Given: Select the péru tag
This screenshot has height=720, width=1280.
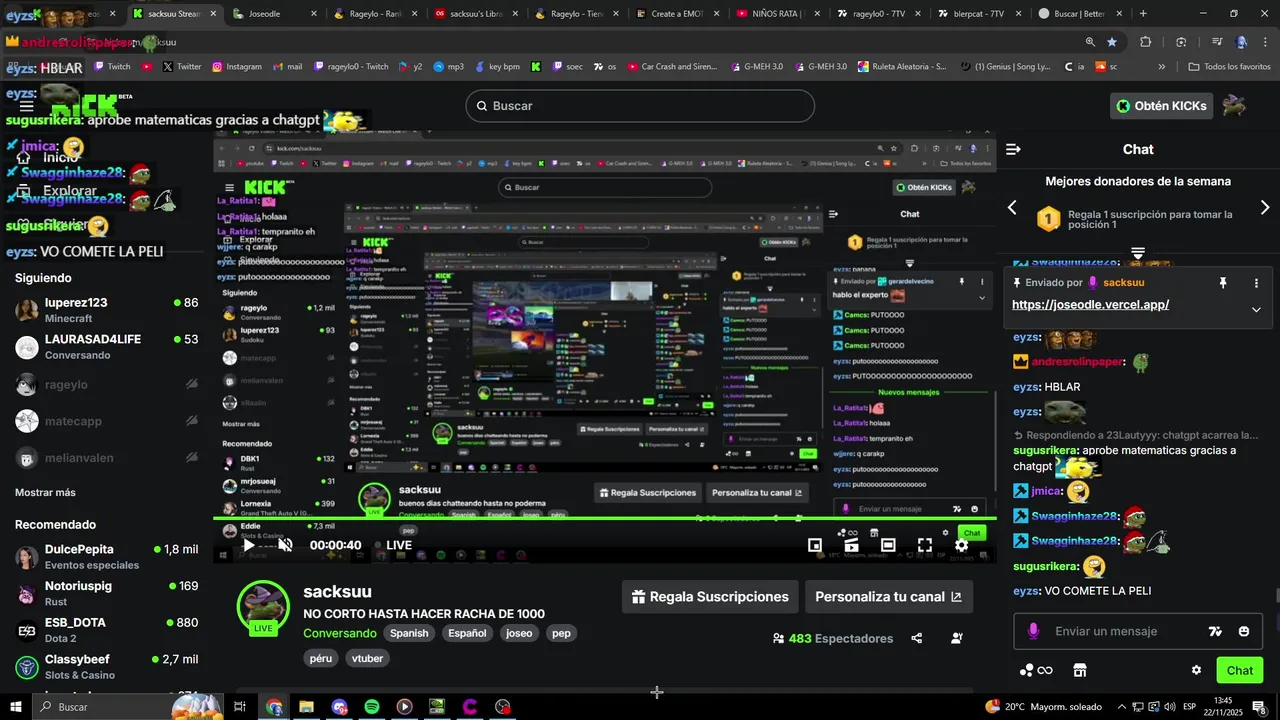Looking at the screenshot, I should [x=321, y=658].
